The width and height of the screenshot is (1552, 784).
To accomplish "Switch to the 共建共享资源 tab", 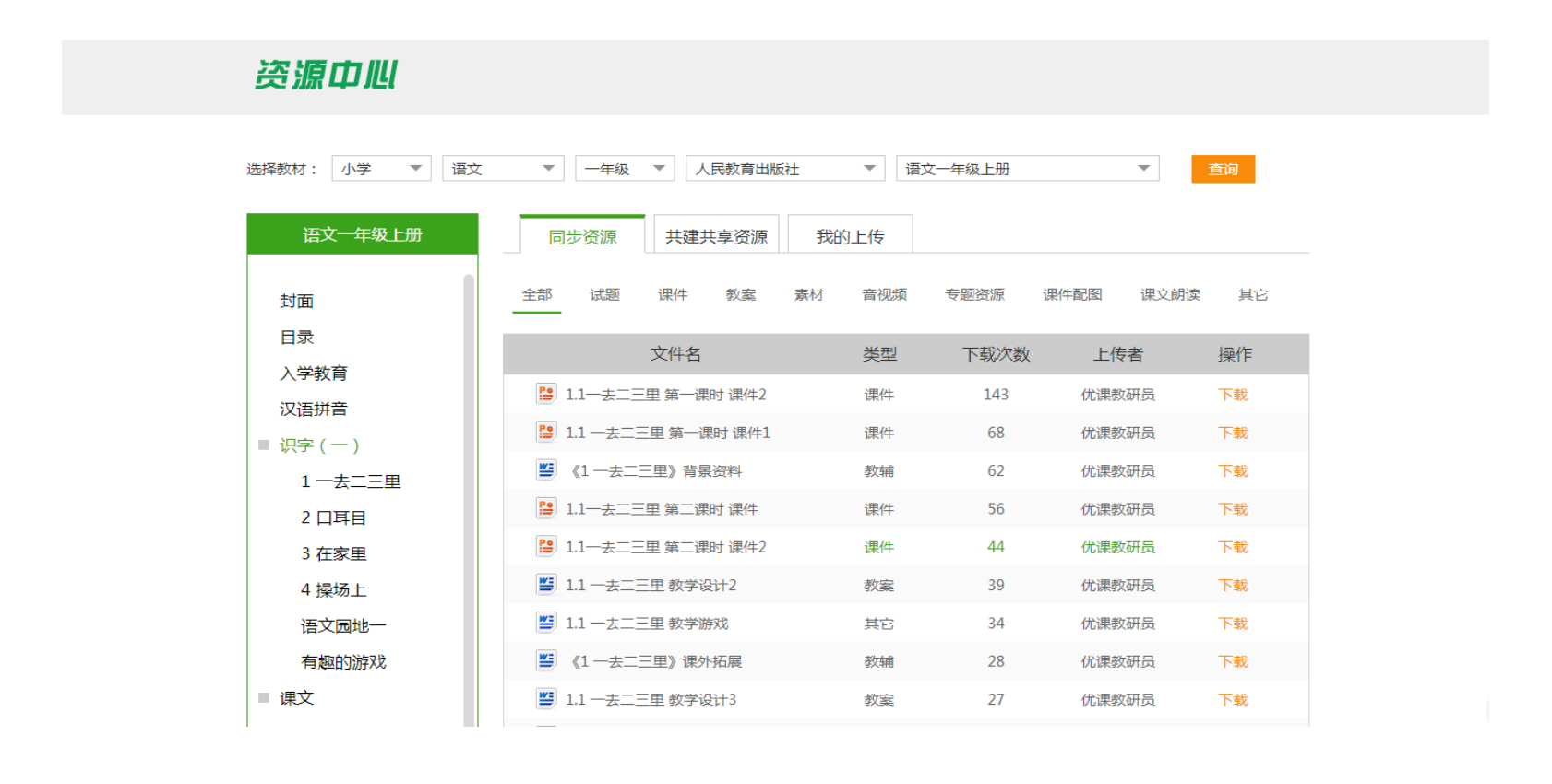I will 716,236.
